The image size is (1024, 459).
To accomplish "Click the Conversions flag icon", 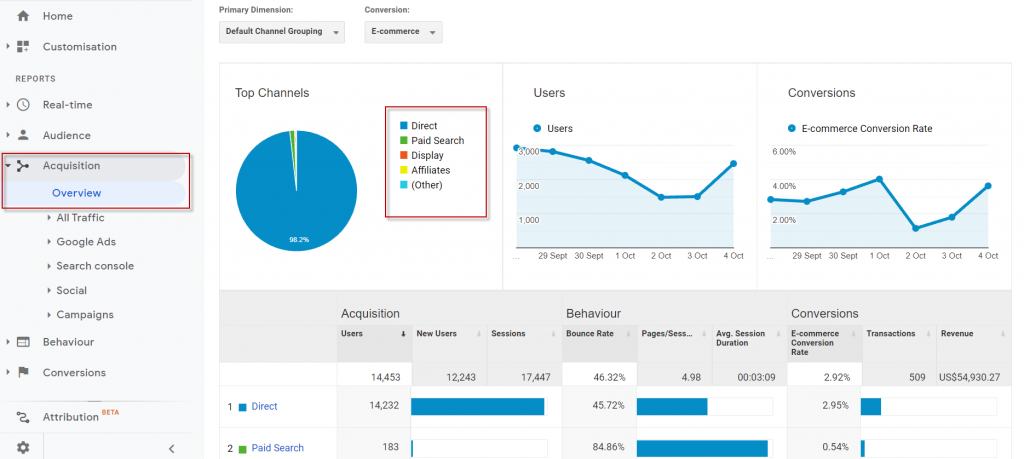I will 23,373.
